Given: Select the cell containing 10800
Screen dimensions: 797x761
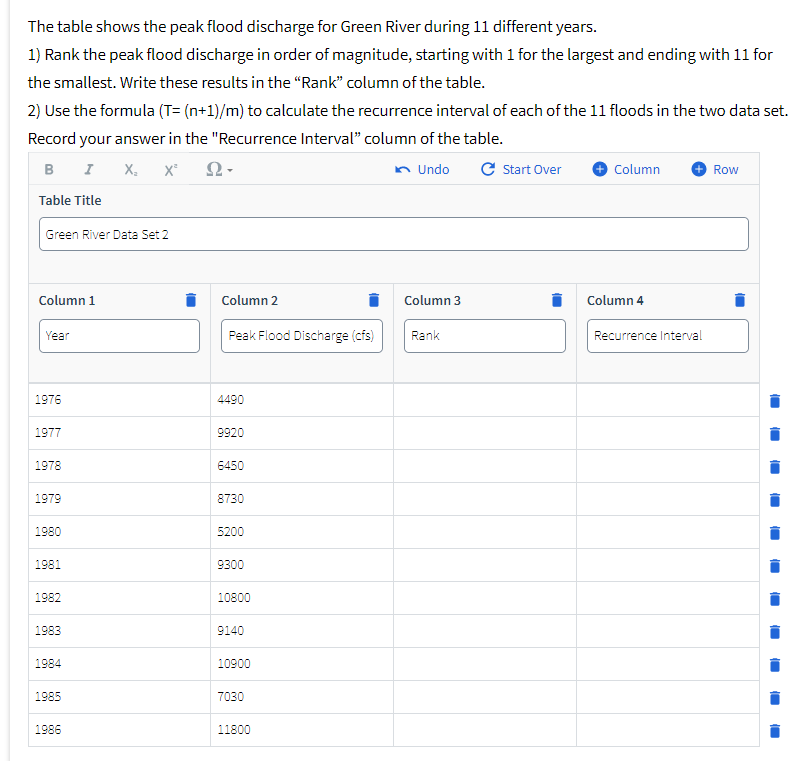Looking at the screenshot, I should (x=302, y=598).
